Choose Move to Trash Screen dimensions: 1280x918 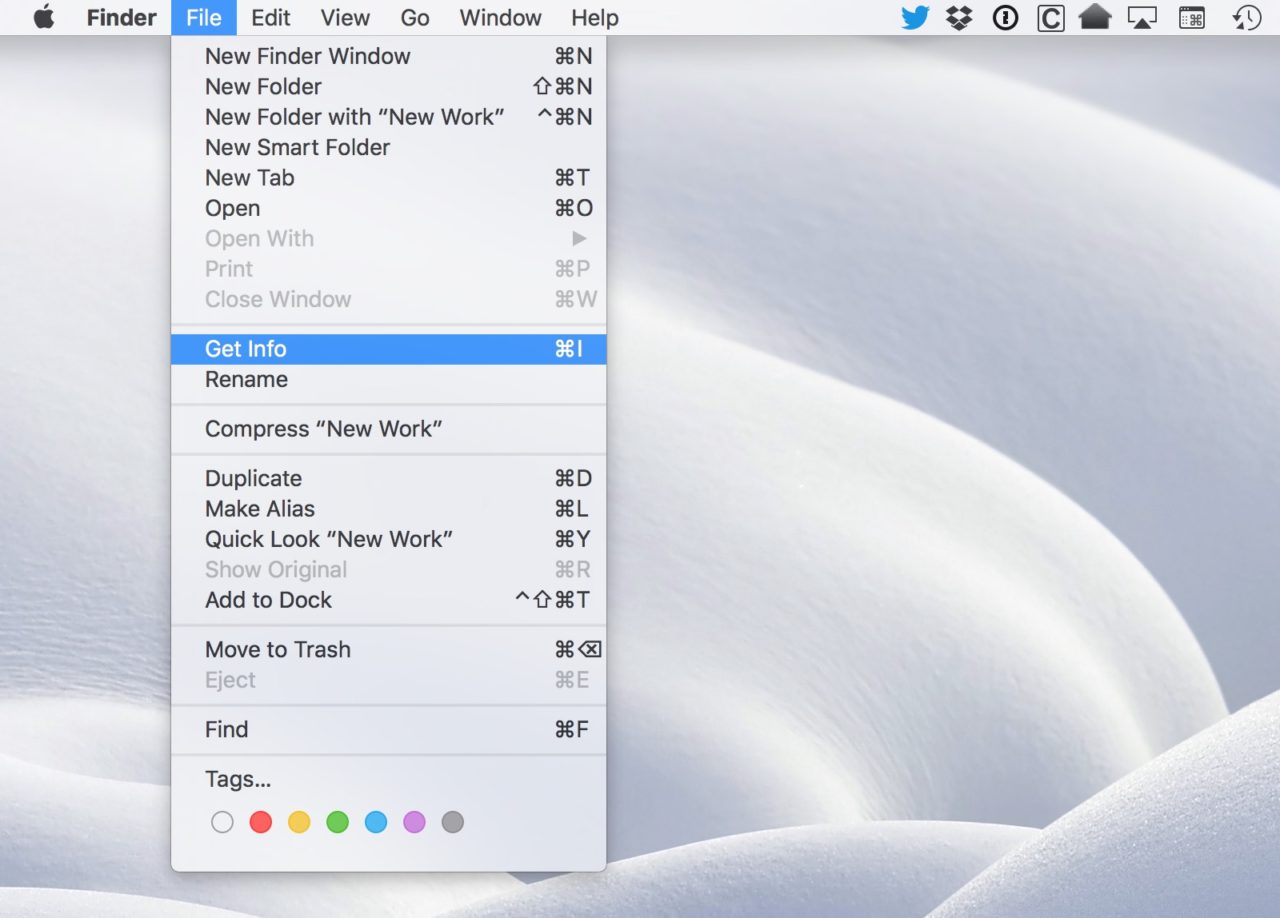[x=388, y=649]
